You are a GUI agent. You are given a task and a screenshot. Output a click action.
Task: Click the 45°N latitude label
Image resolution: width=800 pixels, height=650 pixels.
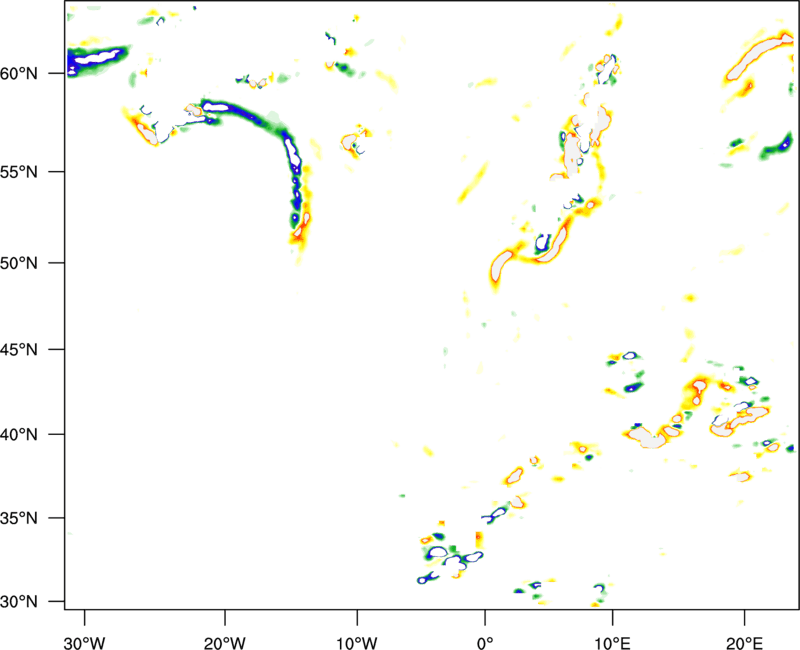coord(19,350)
